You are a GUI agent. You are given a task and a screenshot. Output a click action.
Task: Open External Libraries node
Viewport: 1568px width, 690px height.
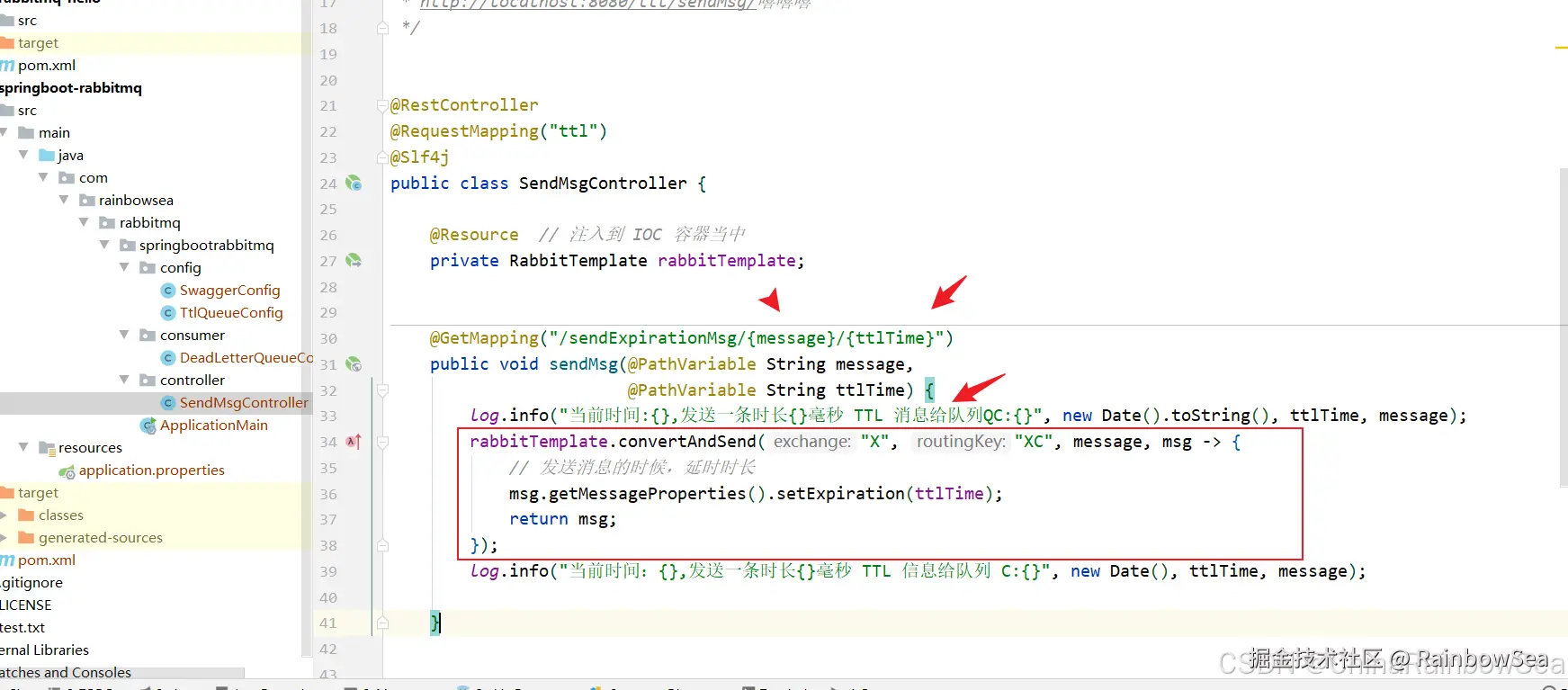click(45, 650)
